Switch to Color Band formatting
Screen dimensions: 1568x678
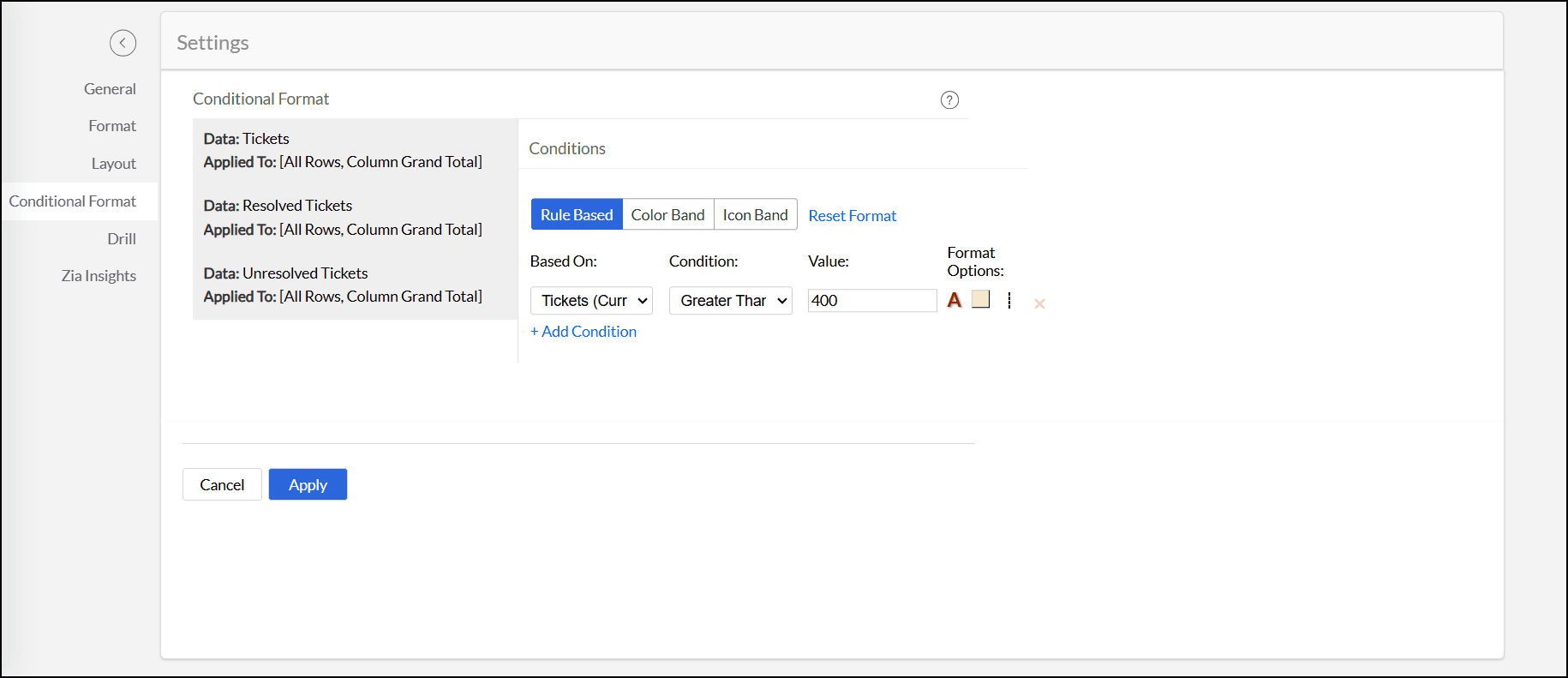pos(667,214)
